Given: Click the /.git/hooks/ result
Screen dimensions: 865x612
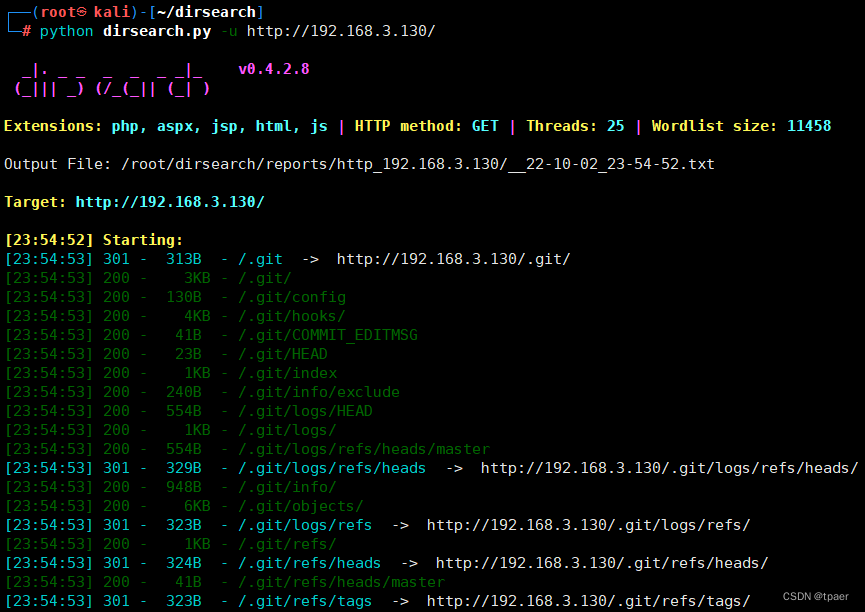Looking at the screenshot, I should pos(291,316).
